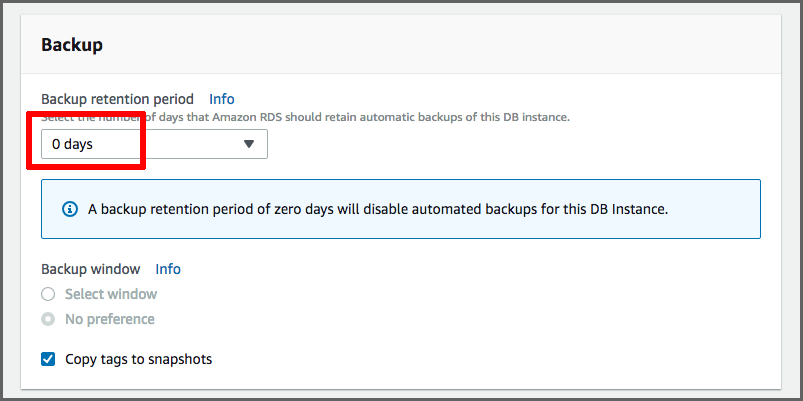This screenshot has height=401, width=803.
Task: Click the "Select window" option label
Action: click(111, 294)
